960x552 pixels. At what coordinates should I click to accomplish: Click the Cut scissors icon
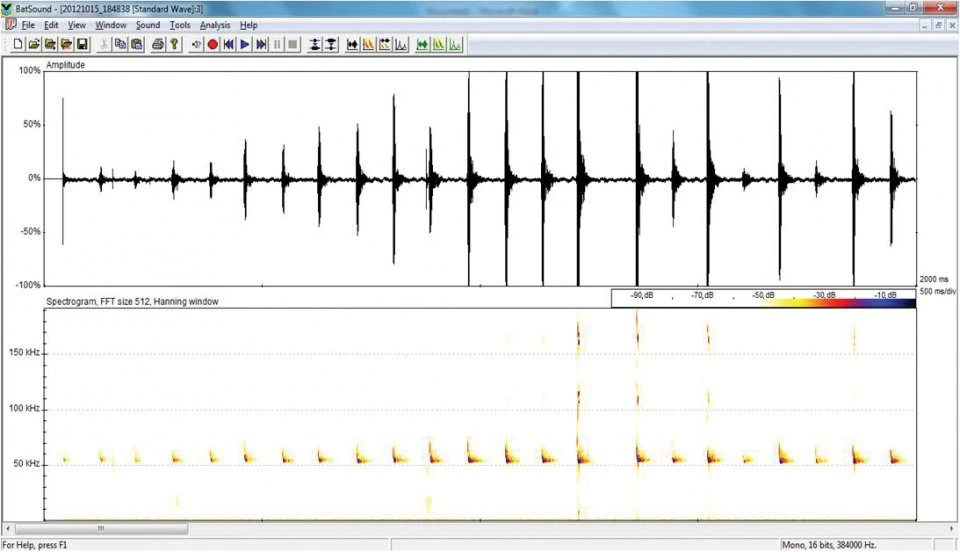click(104, 44)
